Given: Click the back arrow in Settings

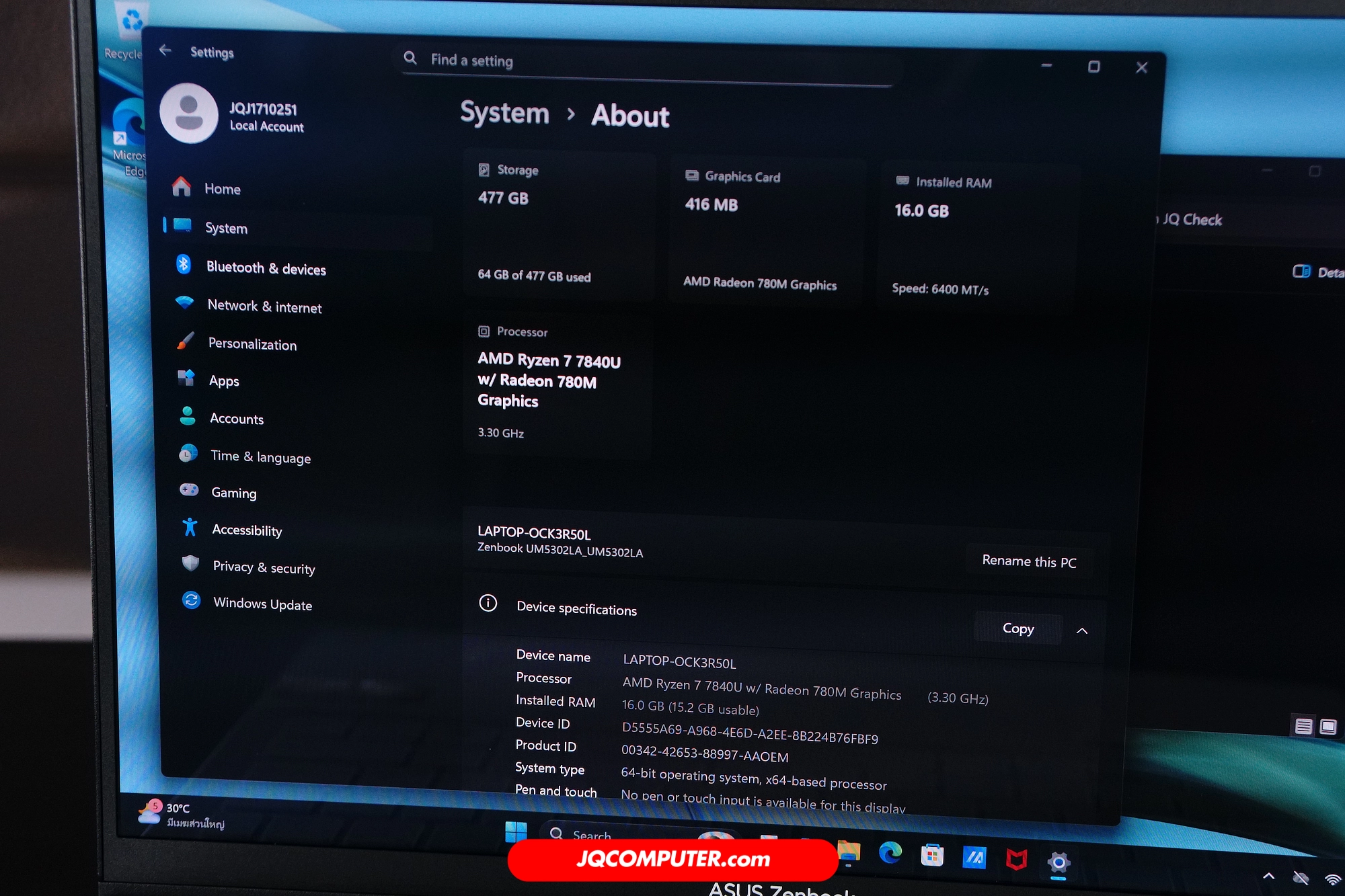Looking at the screenshot, I should 165,50.
